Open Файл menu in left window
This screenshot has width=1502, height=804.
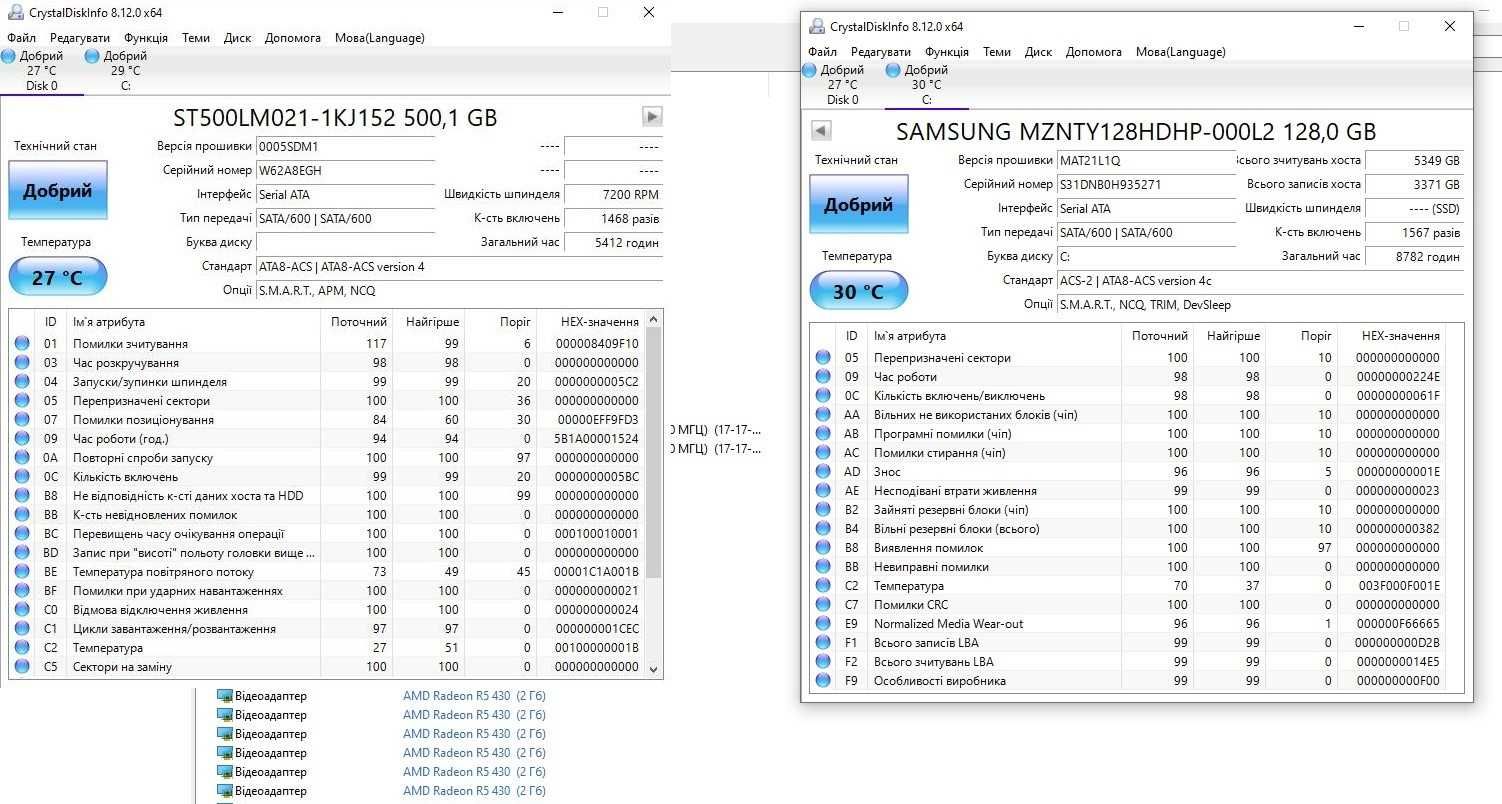point(21,38)
